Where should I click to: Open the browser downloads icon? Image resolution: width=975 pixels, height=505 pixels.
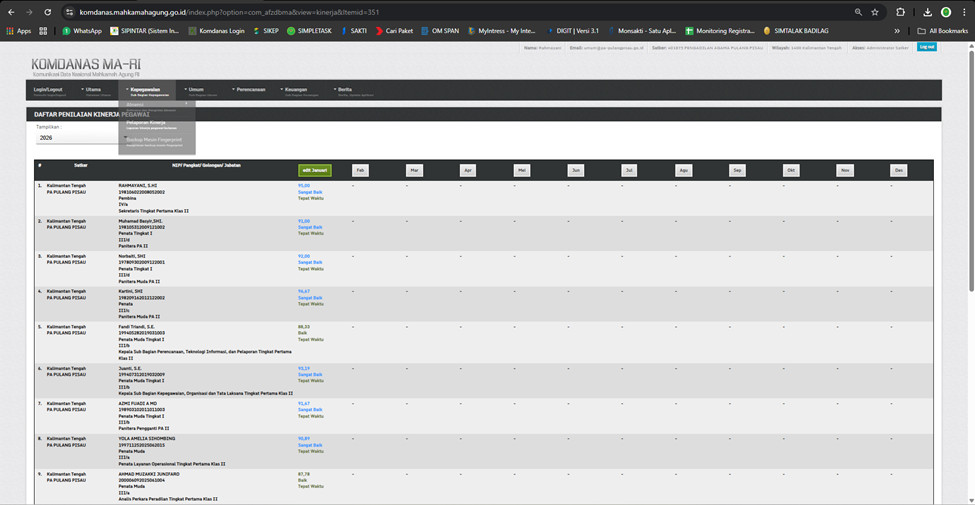(927, 12)
